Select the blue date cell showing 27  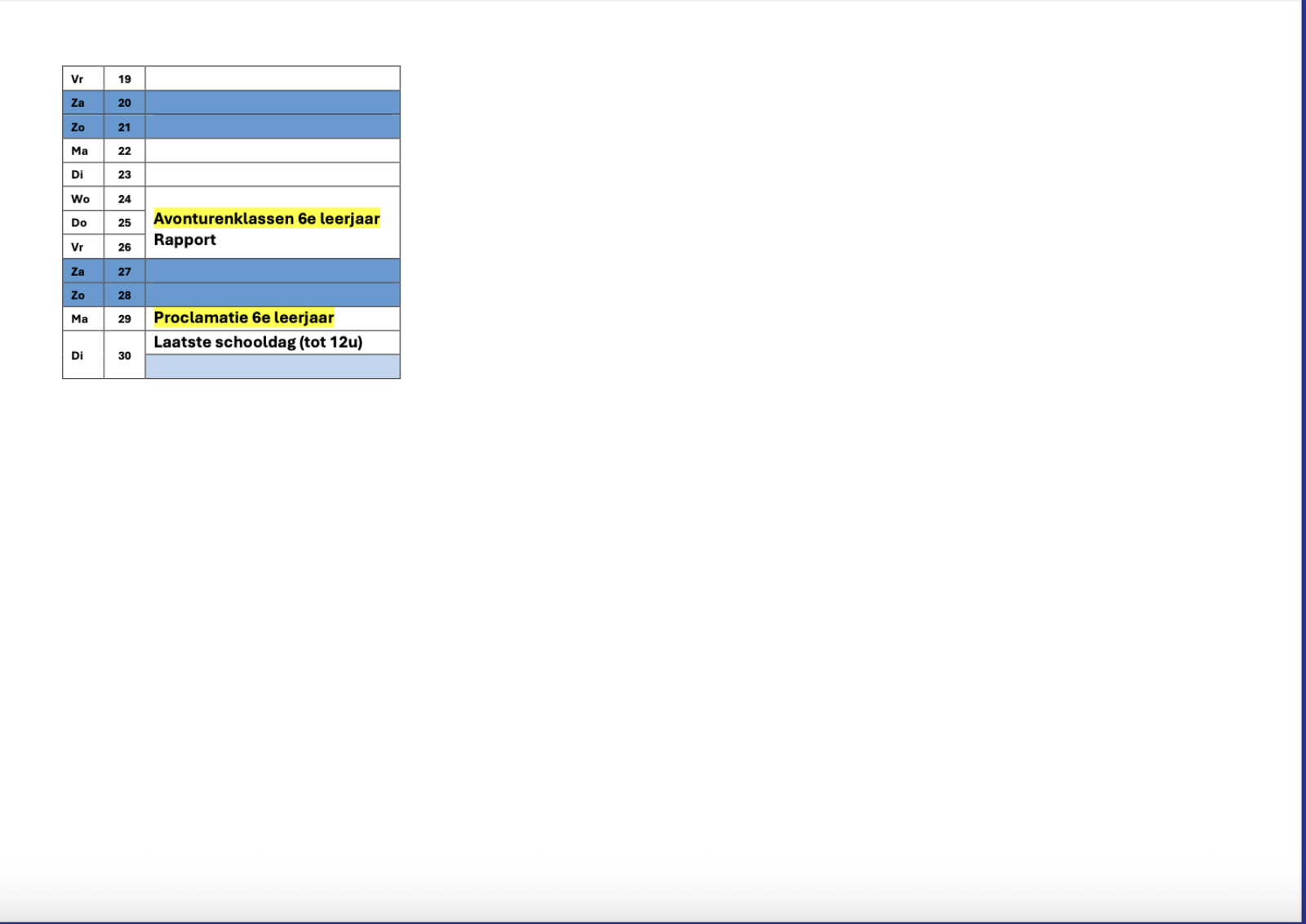[124, 272]
